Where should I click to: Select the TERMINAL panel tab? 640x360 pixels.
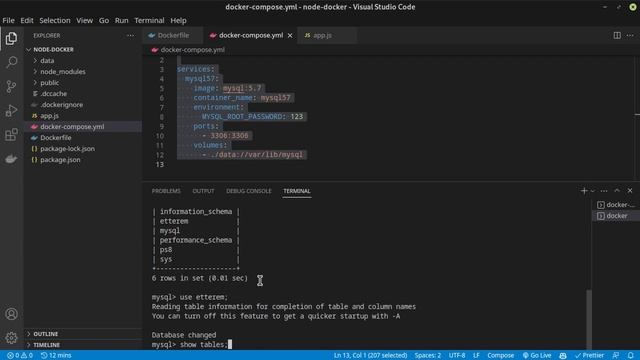[297, 191]
